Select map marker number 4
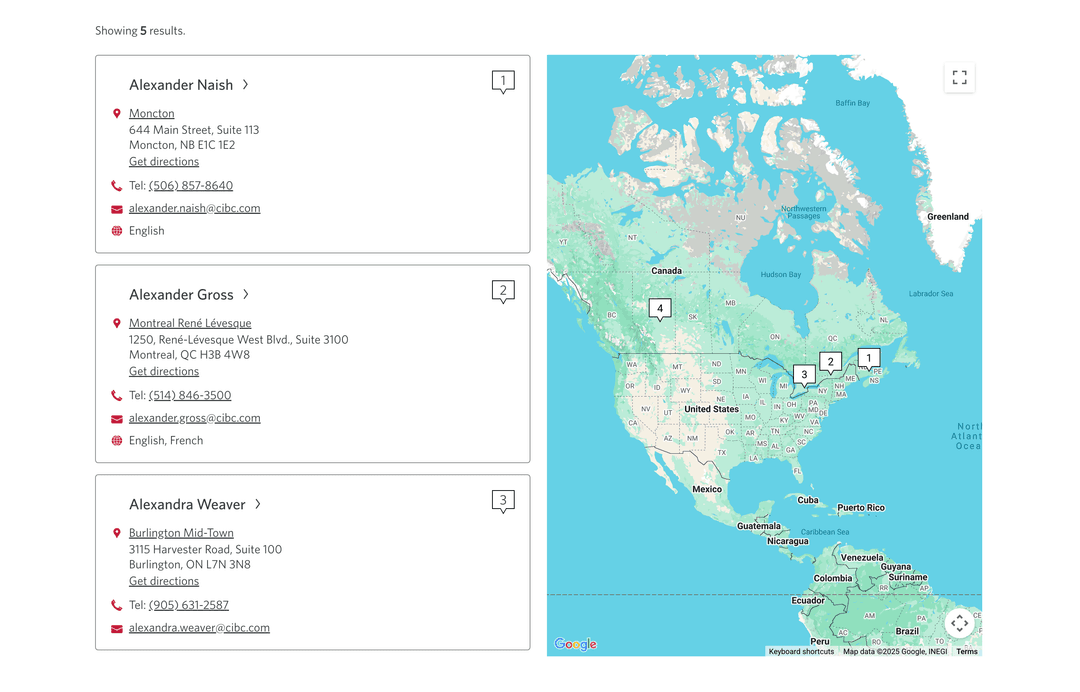1080x692 pixels. [660, 310]
